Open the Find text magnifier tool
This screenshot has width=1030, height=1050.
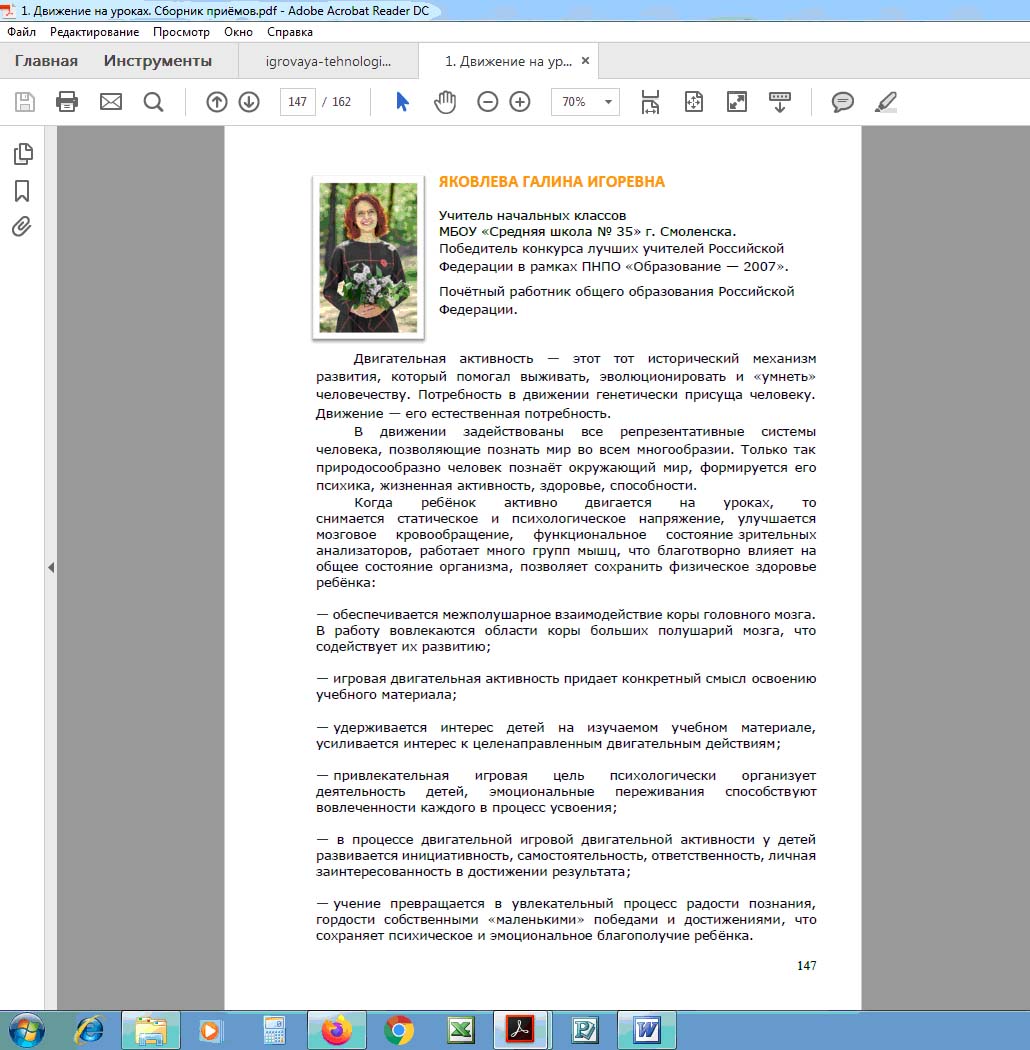(x=153, y=102)
